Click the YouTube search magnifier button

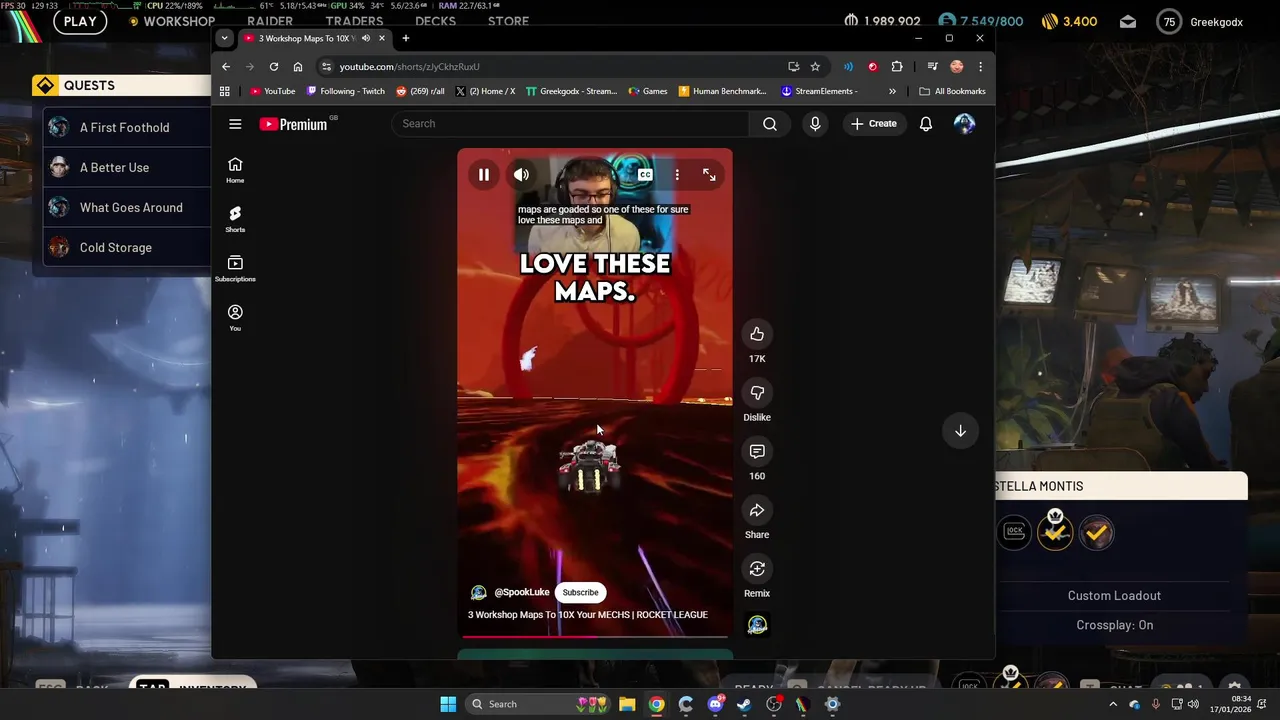(770, 124)
